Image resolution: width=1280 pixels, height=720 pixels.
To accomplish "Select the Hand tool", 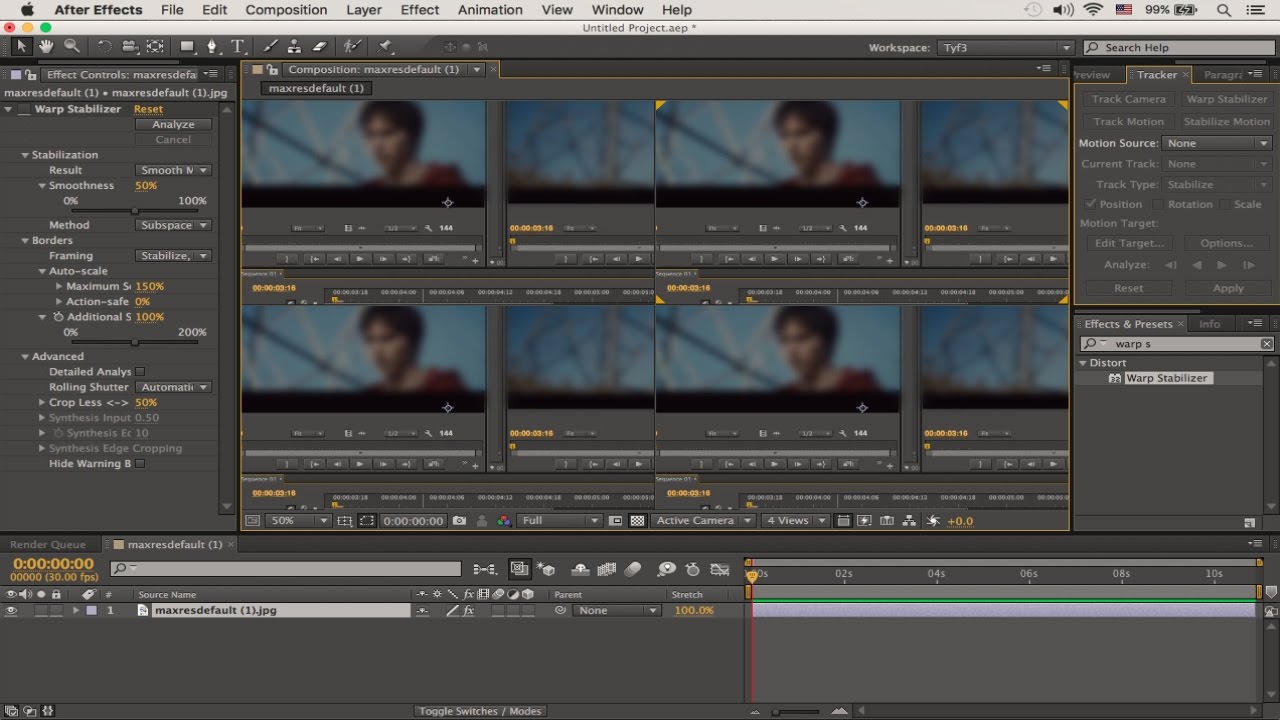I will coord(46,47).
